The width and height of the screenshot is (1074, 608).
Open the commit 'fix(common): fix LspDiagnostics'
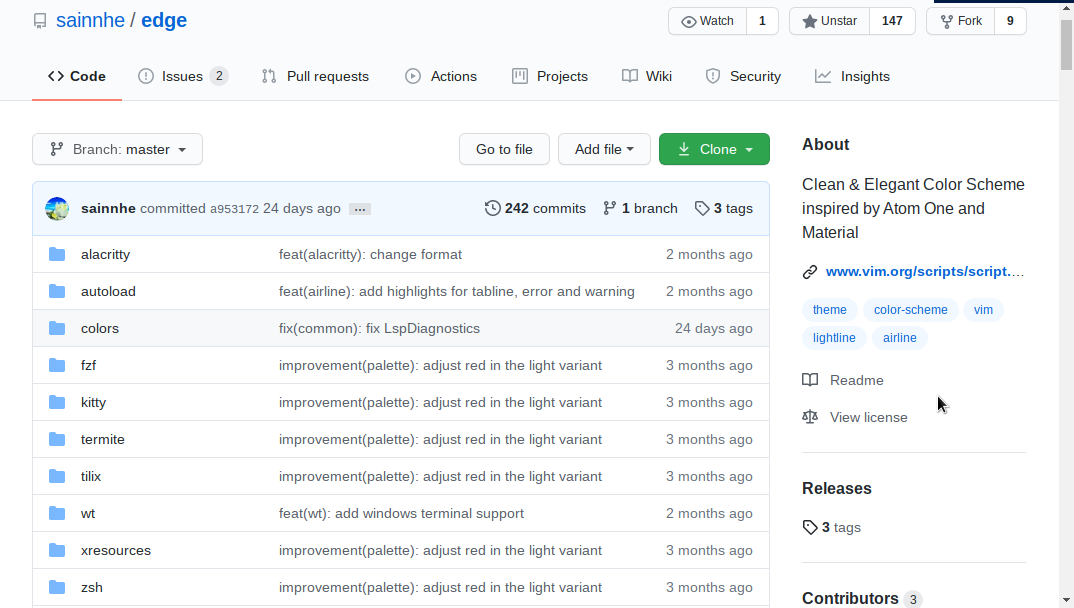379,329
